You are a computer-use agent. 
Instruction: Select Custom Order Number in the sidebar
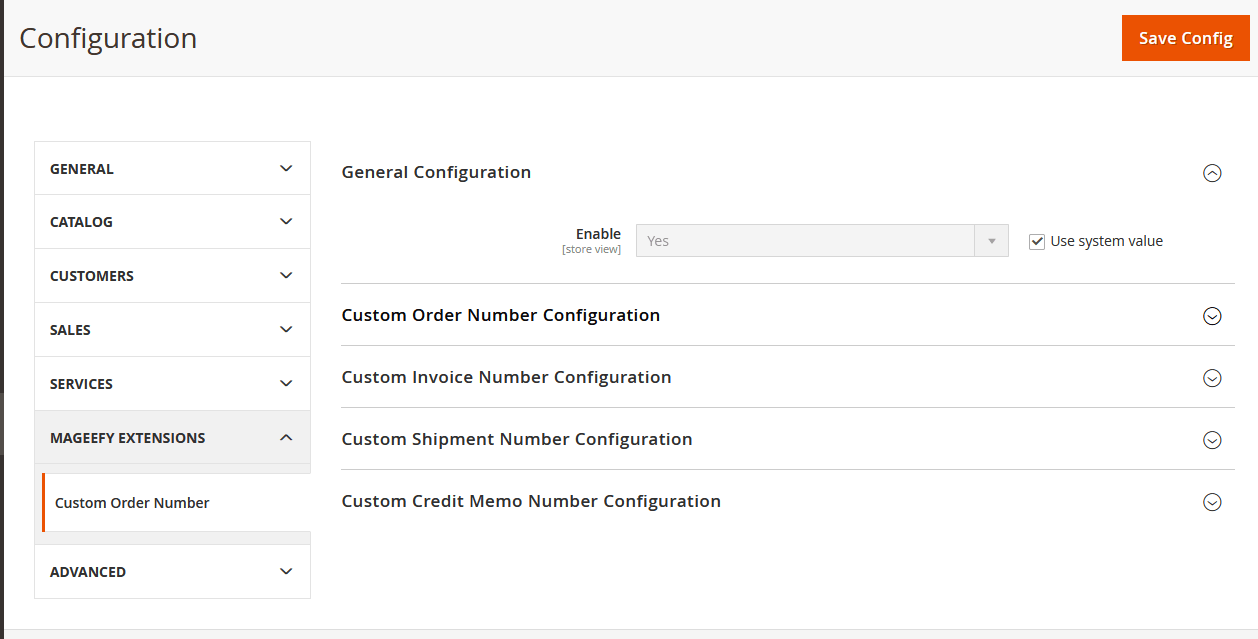click(x=132, y=503)
